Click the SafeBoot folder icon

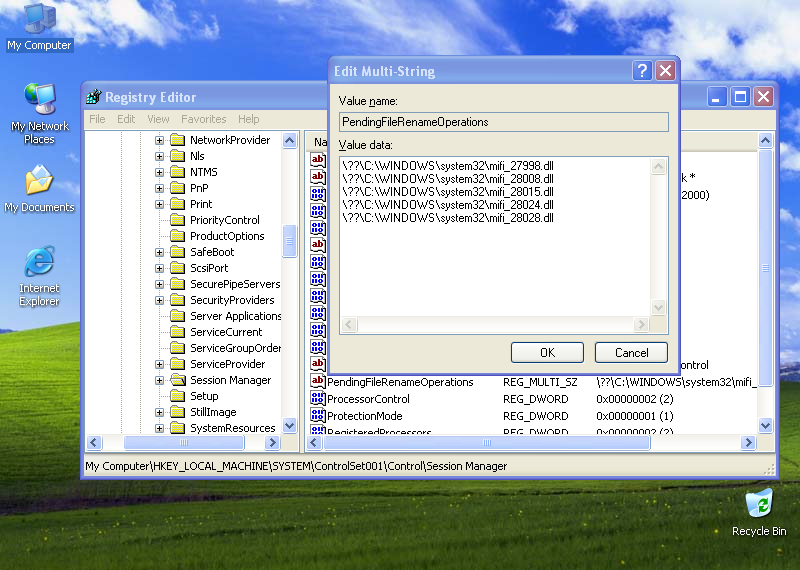[177, 252]
